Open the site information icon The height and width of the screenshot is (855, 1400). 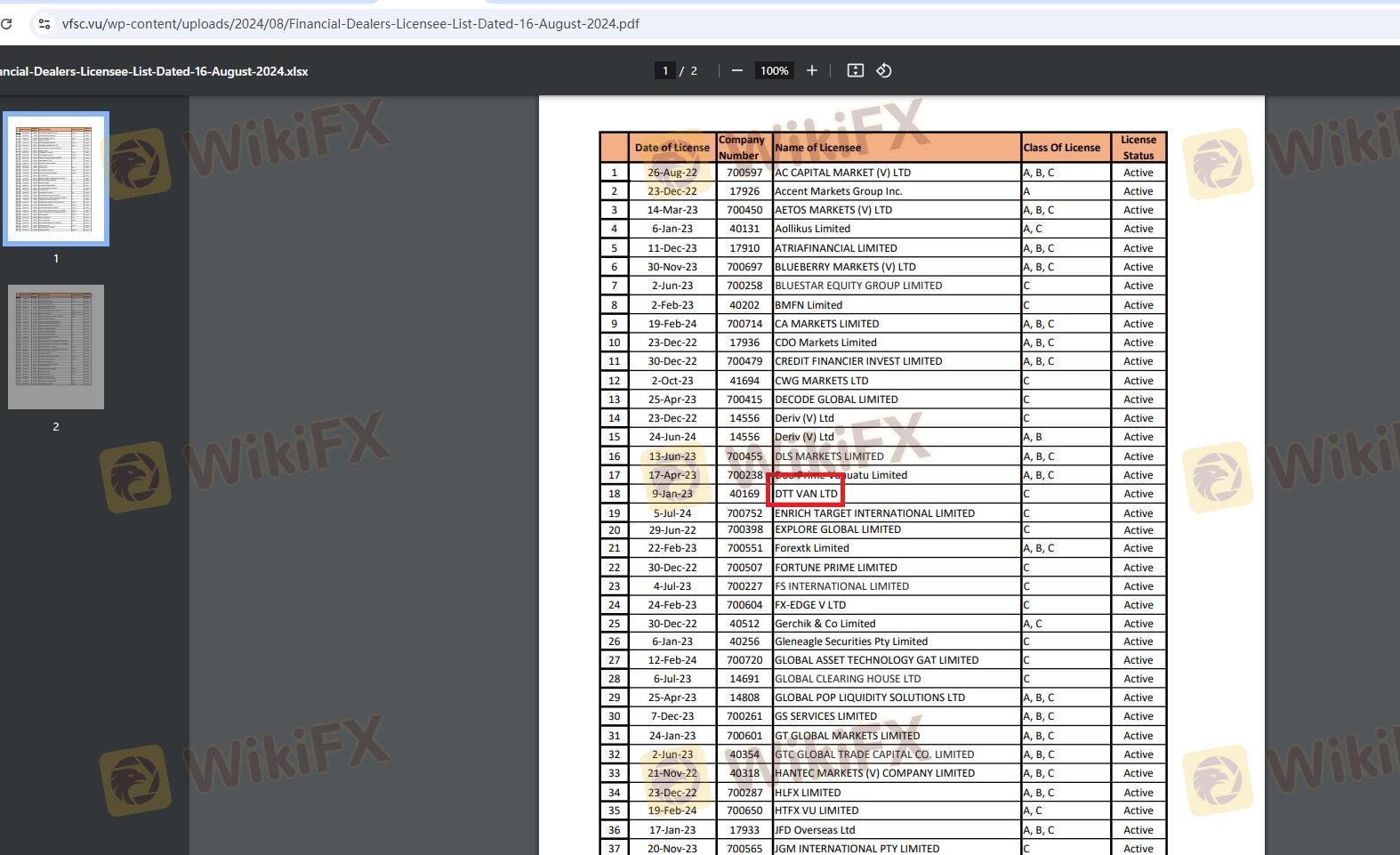pos(44,24)
